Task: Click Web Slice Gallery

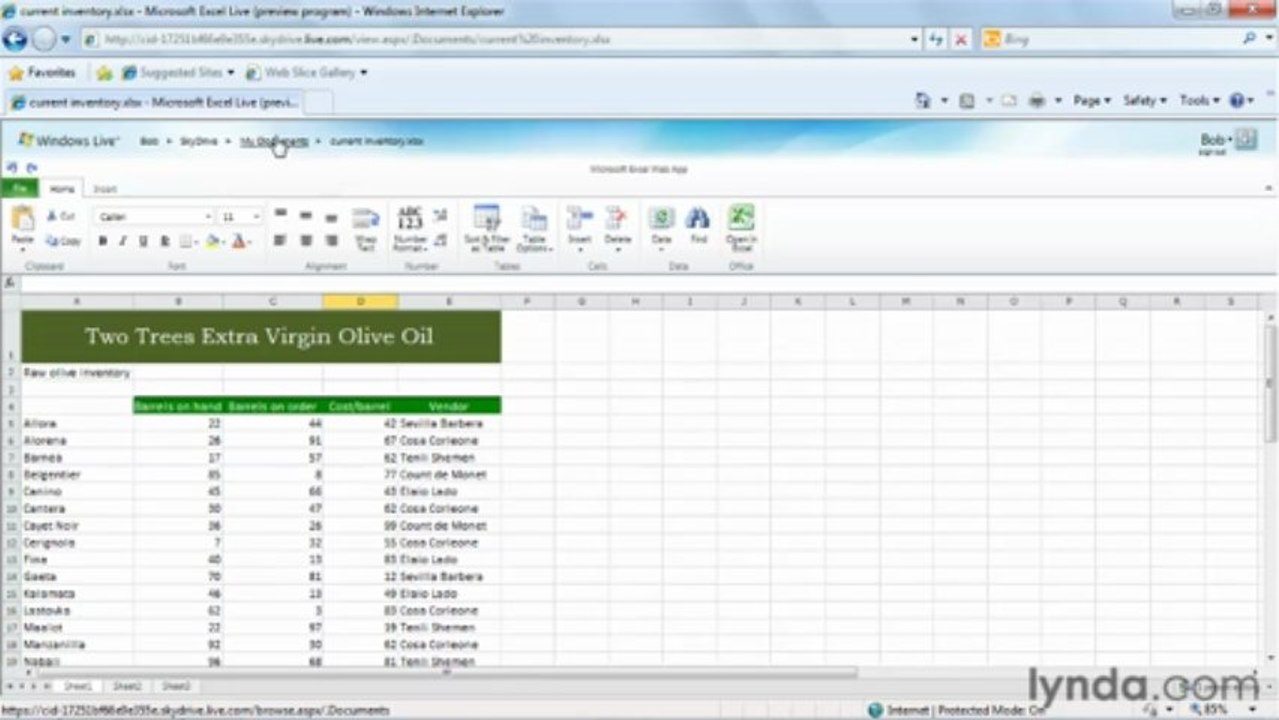Action: [306, 73]
